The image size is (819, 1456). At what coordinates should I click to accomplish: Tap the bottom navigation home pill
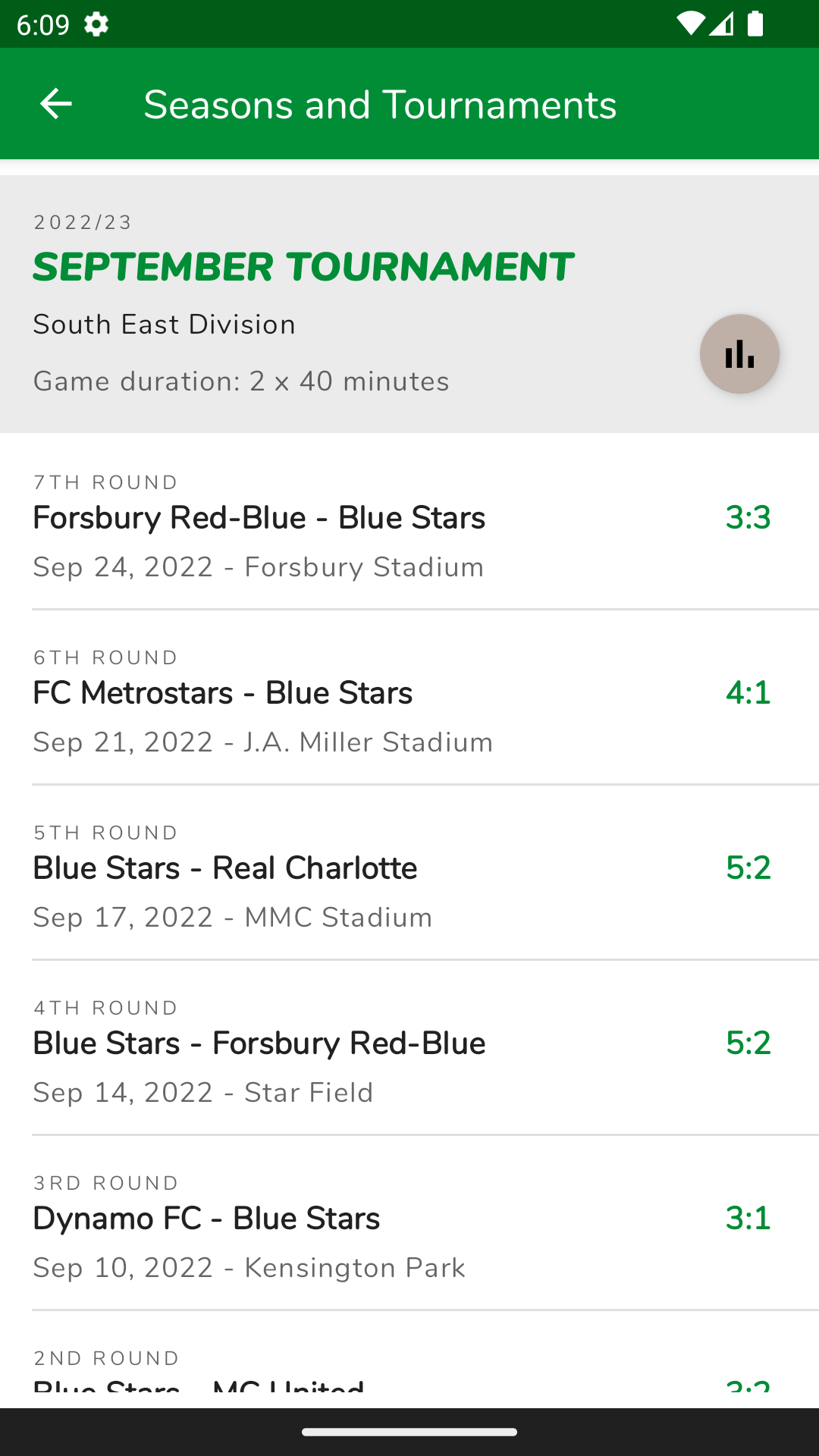409,1432
